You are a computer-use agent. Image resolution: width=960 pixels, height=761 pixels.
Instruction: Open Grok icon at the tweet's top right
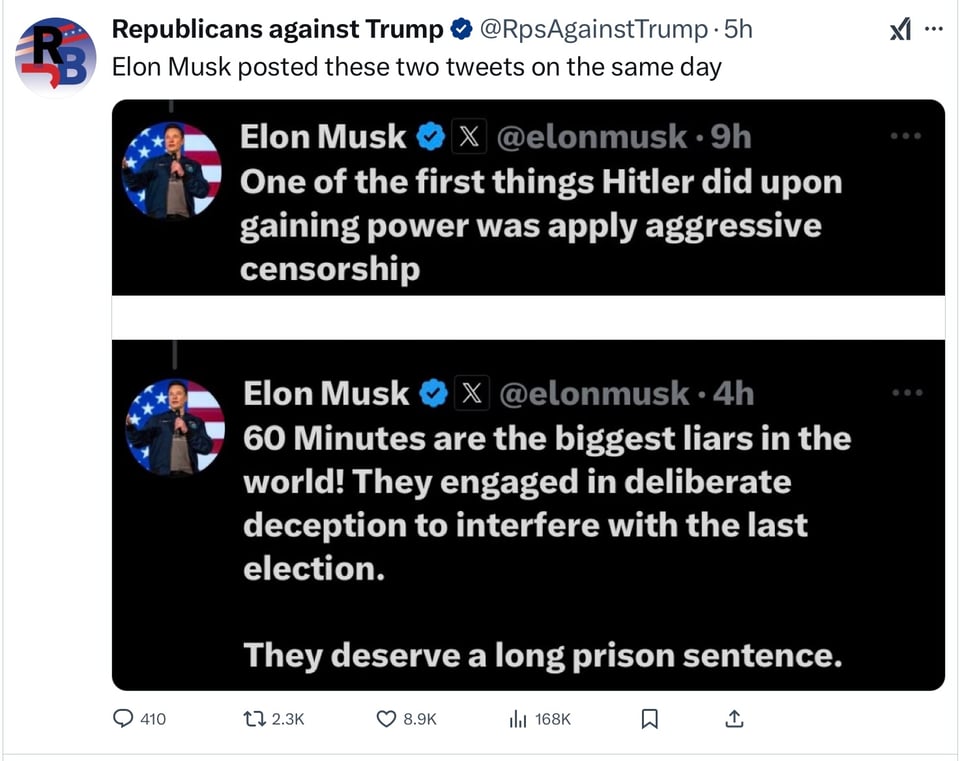pos(899,29)
